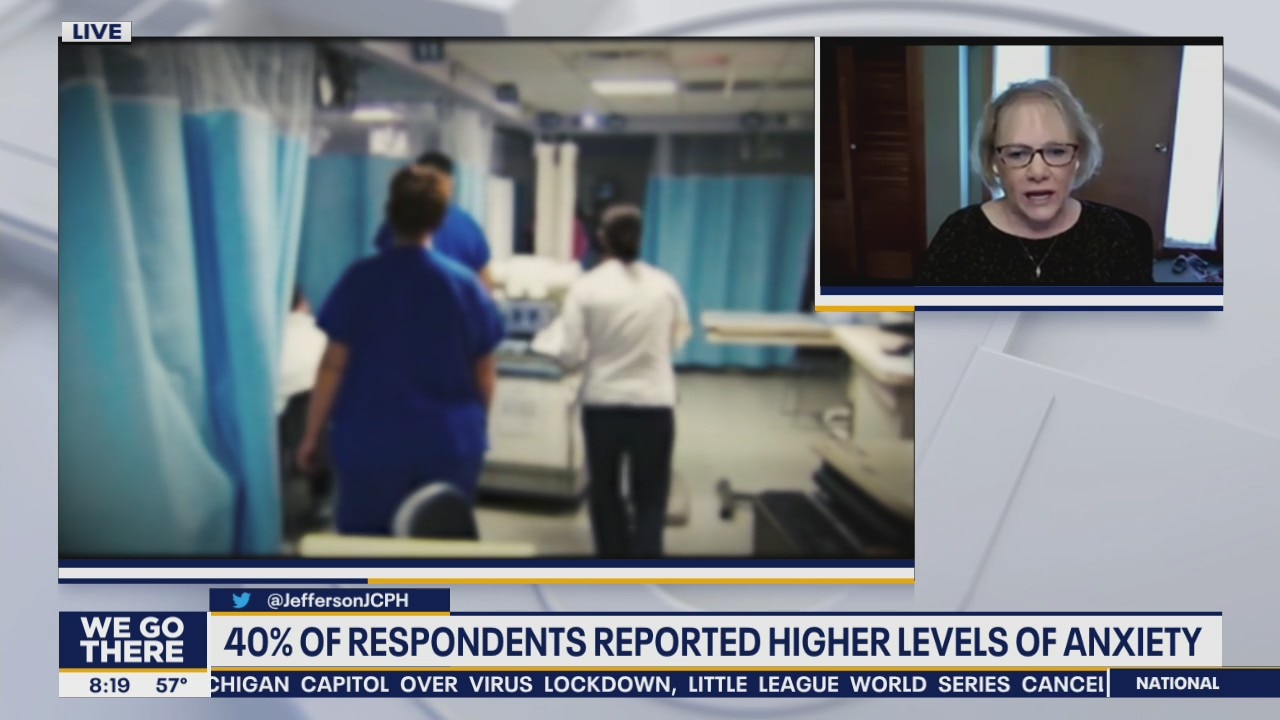This screenshot has width=1280, height=720.
Task: Click the yellow bar beneath the hospital video
Action: tap(640, 580)
